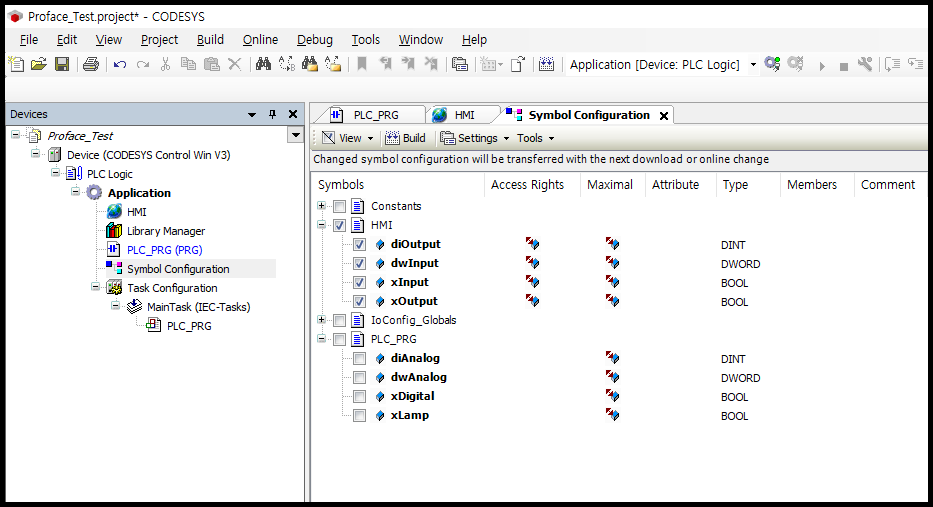The height and width of the screenshot is (507, 933).
Task: Click access rights icon for diOutput
Action: click(x=532, y=243)
